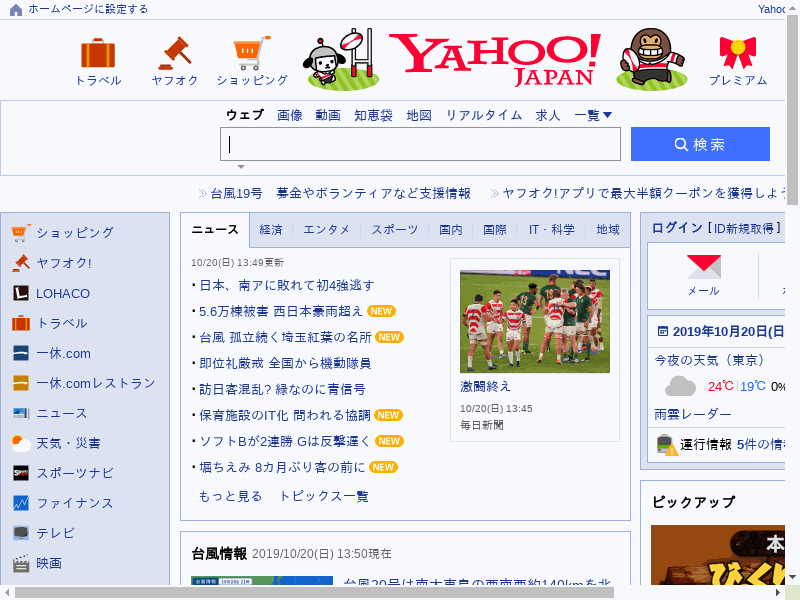The image size is (800, 600).
Task: Switch to the エンタメ news tab
Action: pyautogui.click(x=326, y=230)
